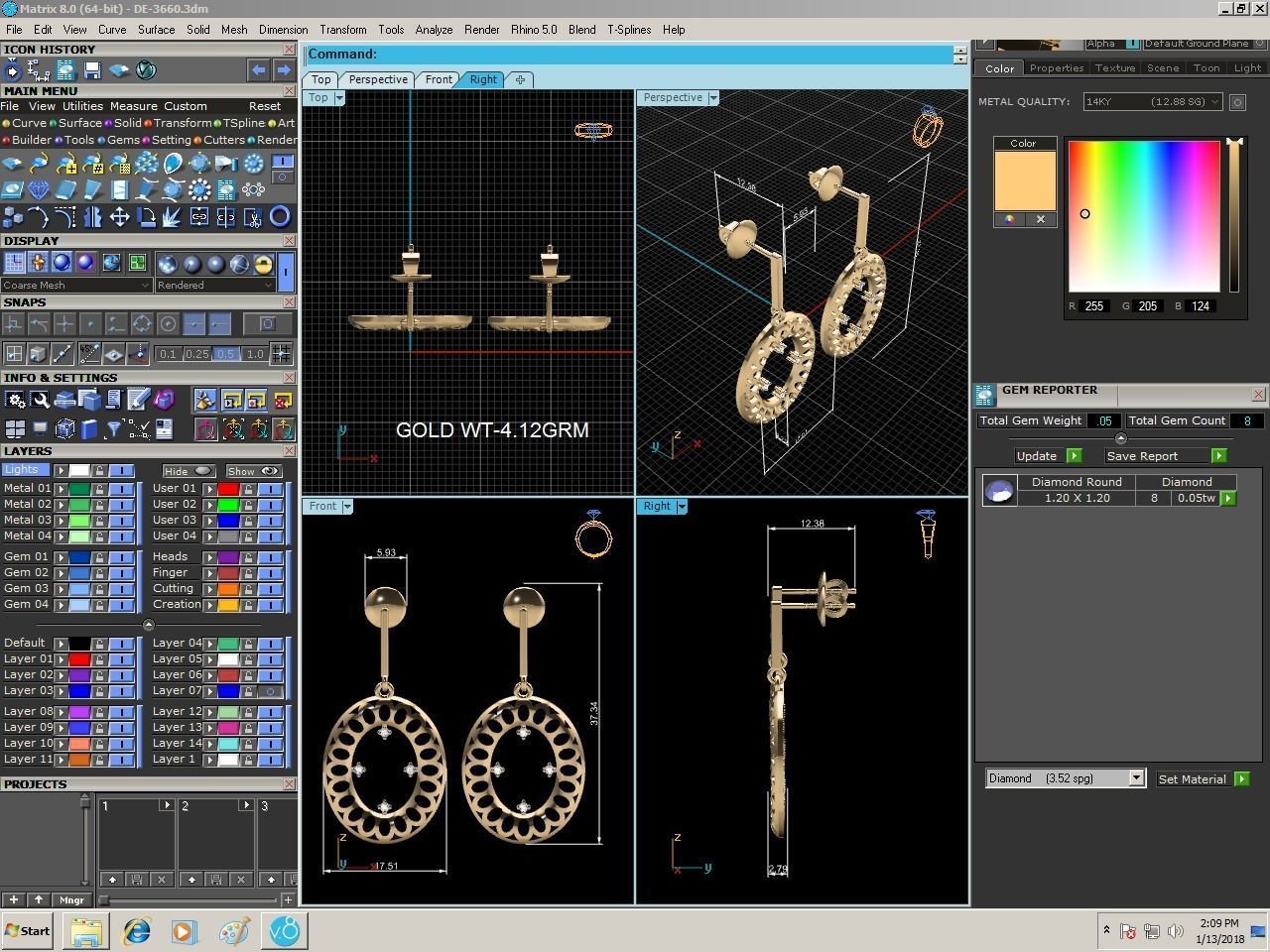The image size is (1270, 952).
Task: Open the Right viewport title dropdown arrow
Action: 681,506
